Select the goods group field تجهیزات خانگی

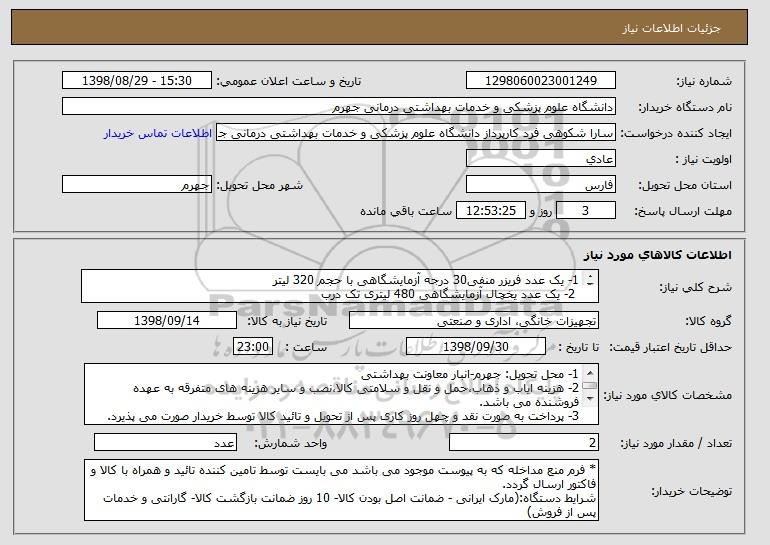pyautogui.click(x=474, y=321)
